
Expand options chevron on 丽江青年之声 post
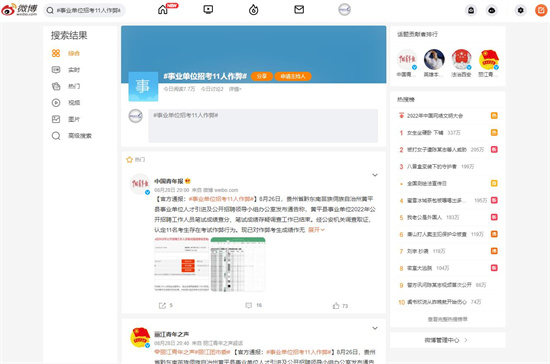(375, 328)
